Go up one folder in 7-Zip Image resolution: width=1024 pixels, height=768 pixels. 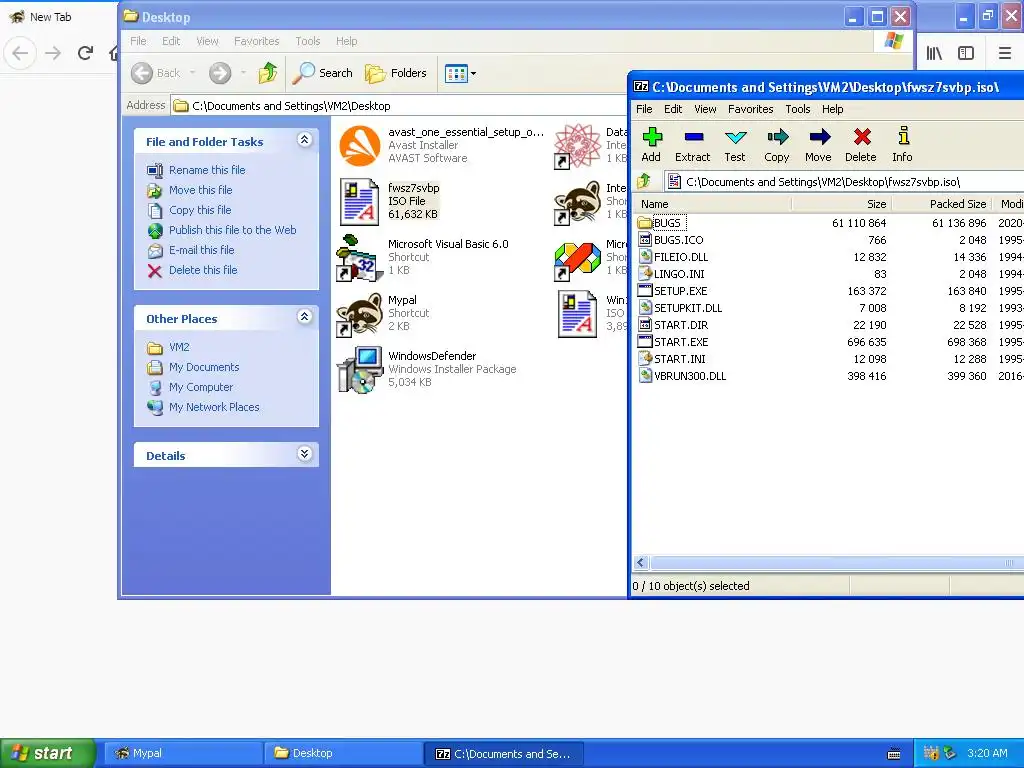click(x=645, y=181)
